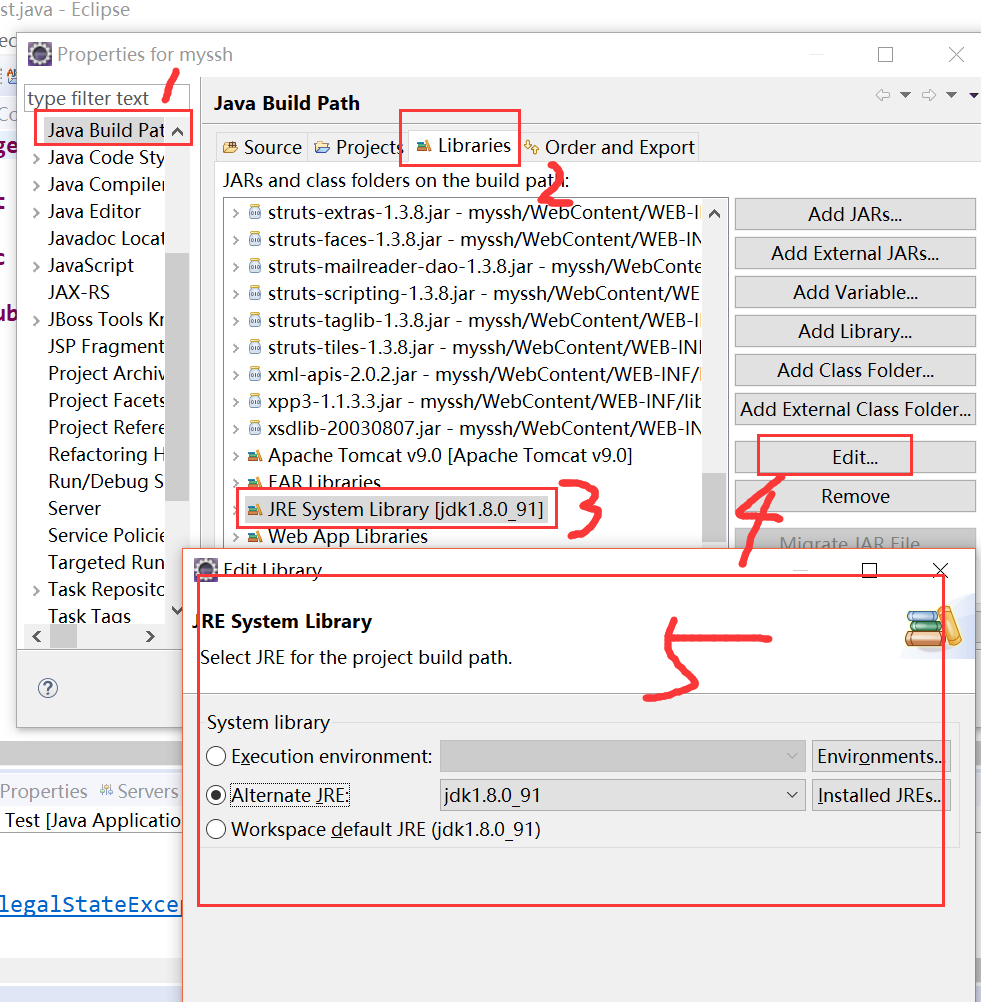Select Workspace default JRE radio button
This screenshot has height=1002, width=981.
pyautogui.click(x=216, y=829)
